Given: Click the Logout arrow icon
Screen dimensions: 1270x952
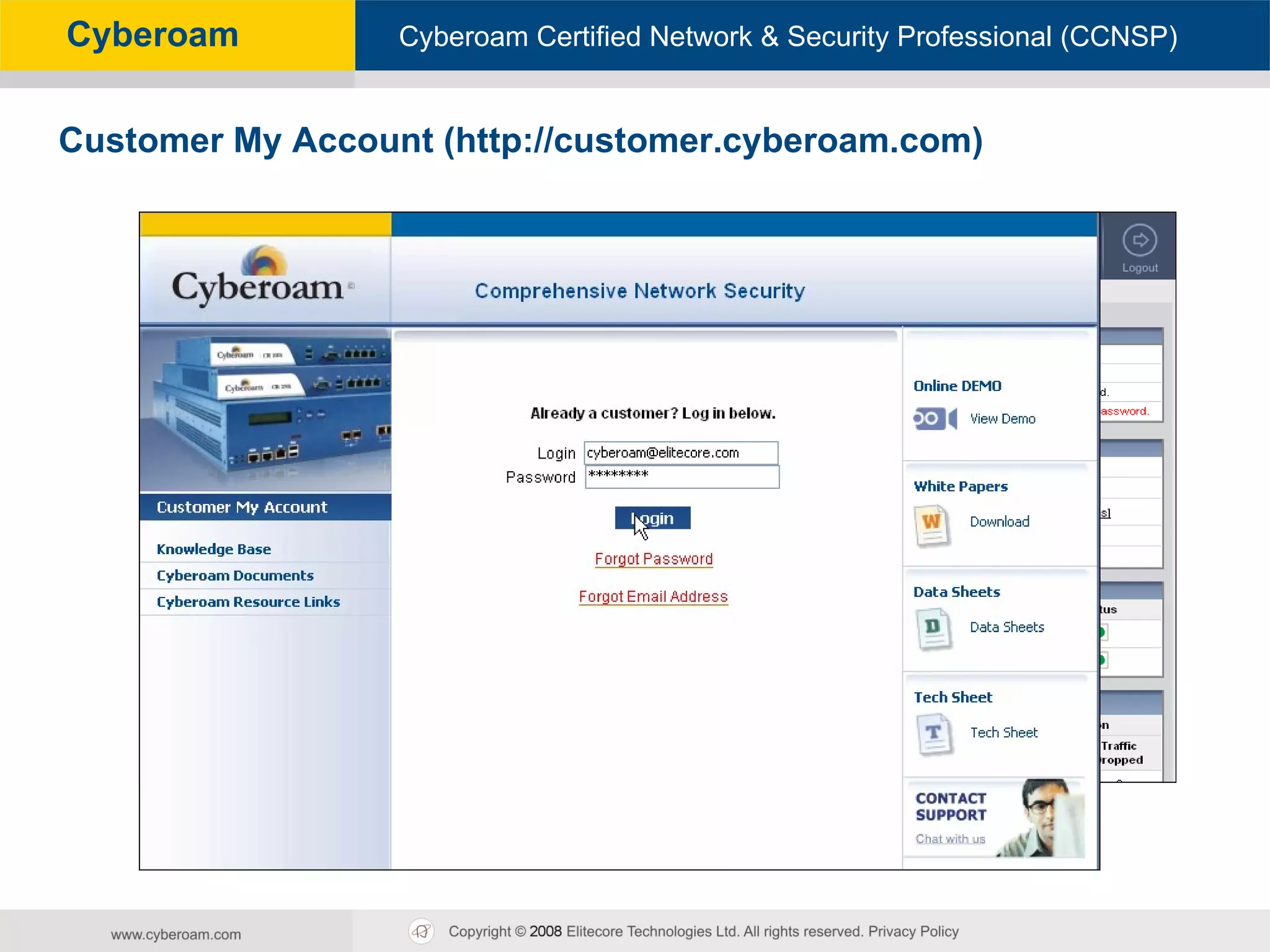Looking at the screenshot, I should pyautogui.click(x=1139, y=240).
